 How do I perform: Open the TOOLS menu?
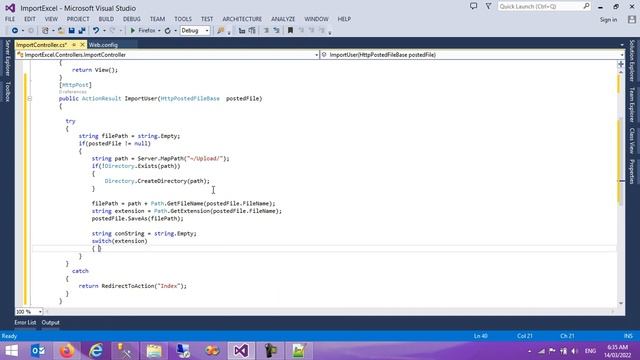tap(183, 19)
